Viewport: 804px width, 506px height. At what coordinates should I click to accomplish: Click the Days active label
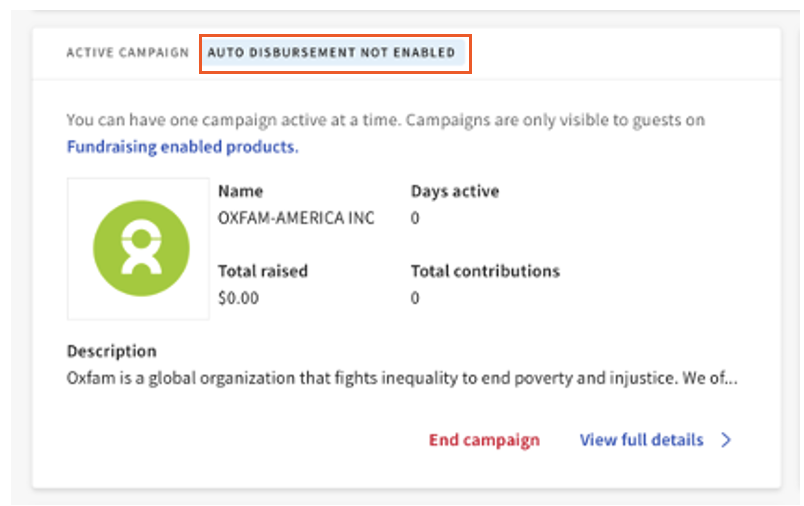(454, 191)
